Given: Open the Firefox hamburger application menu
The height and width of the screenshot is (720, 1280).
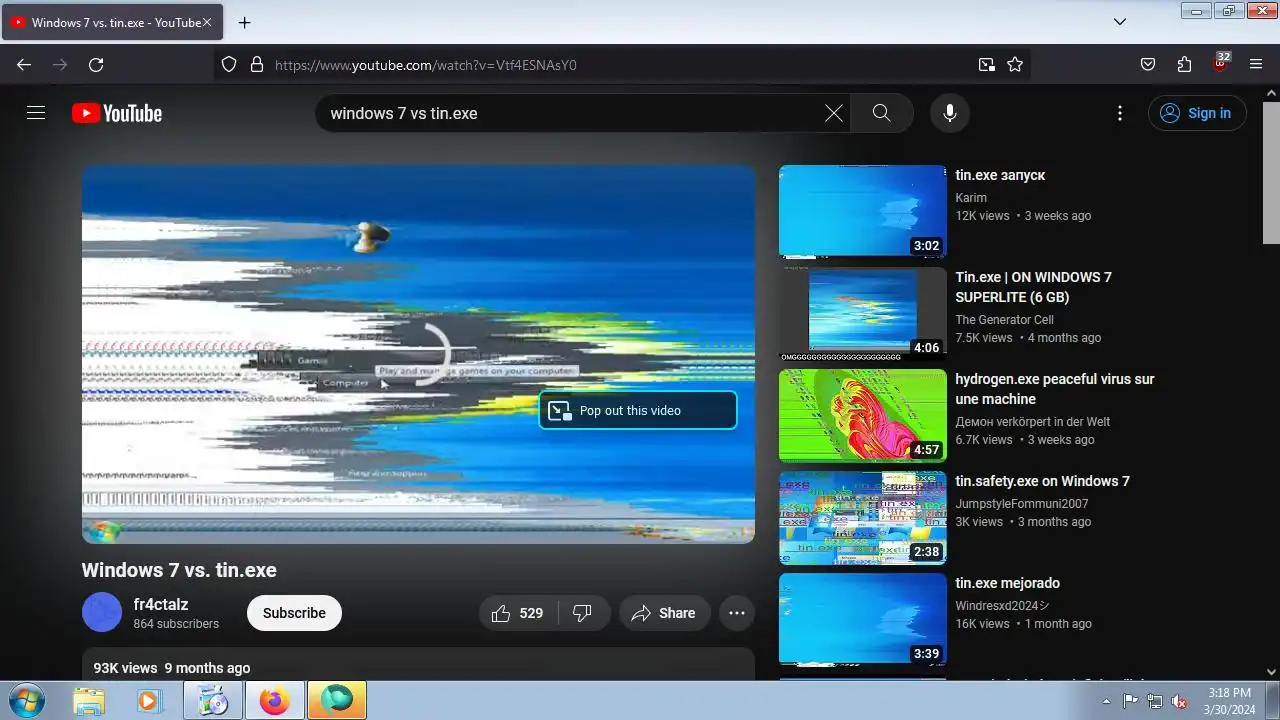Looking at the screenshot, I should [x=1256, y=65].
